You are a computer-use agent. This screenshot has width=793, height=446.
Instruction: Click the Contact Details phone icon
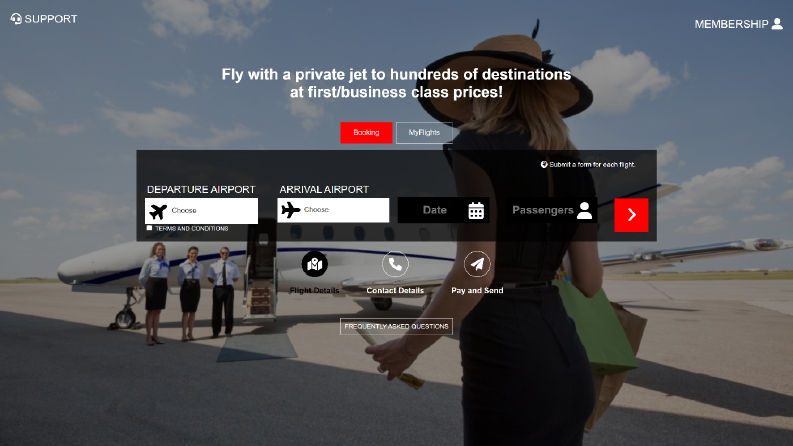coord(395,264)
